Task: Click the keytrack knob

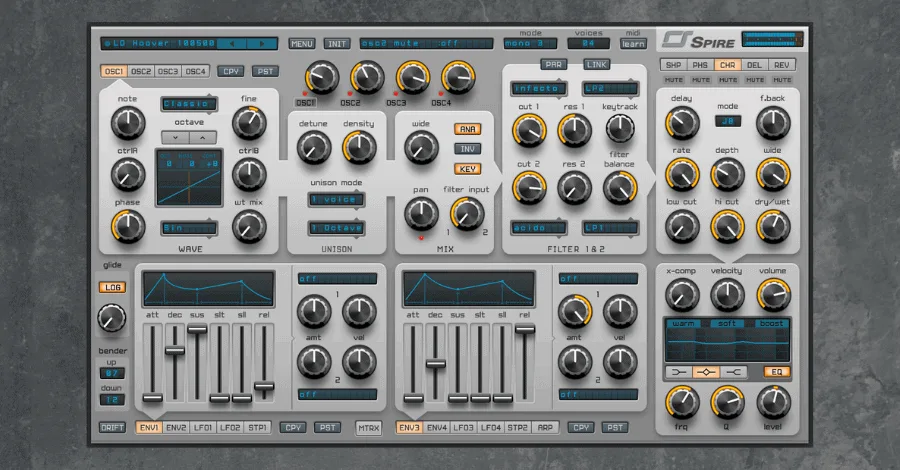Action: pos(620,129)
